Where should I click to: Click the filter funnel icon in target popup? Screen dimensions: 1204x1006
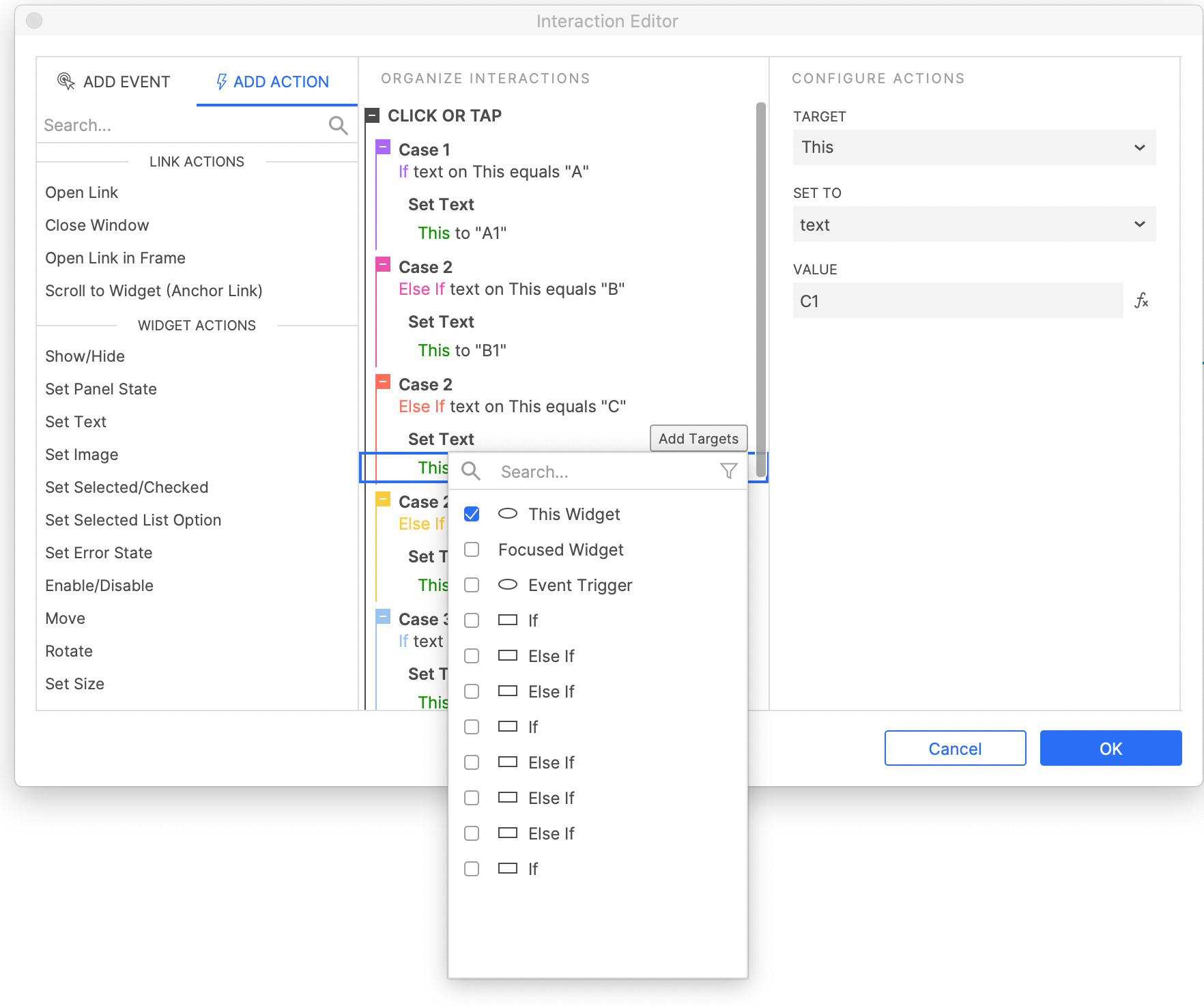coord(728,471)
